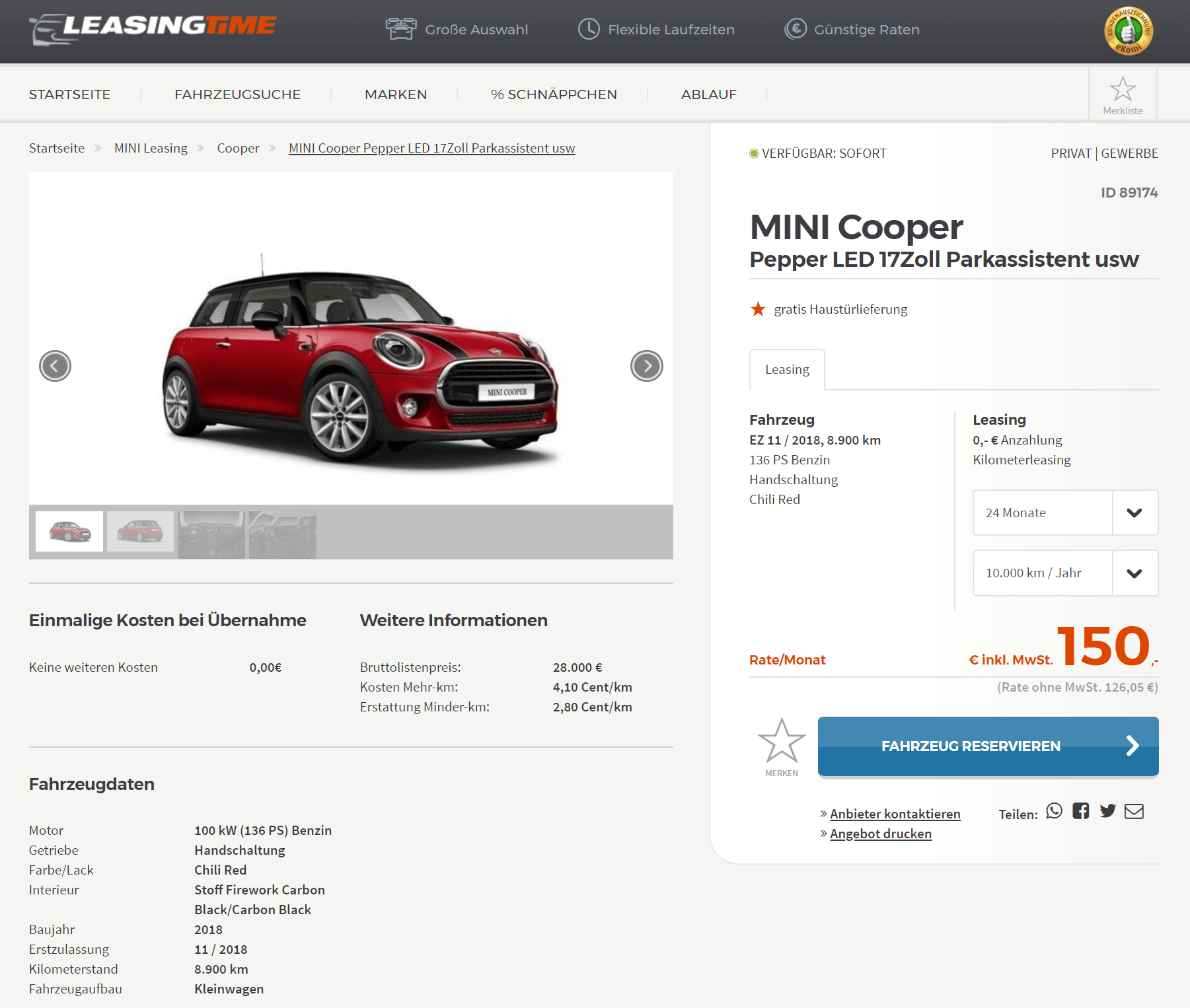1190x1008 pixels.
Task: Share offer on Facebook
Action: point(1081,810)
